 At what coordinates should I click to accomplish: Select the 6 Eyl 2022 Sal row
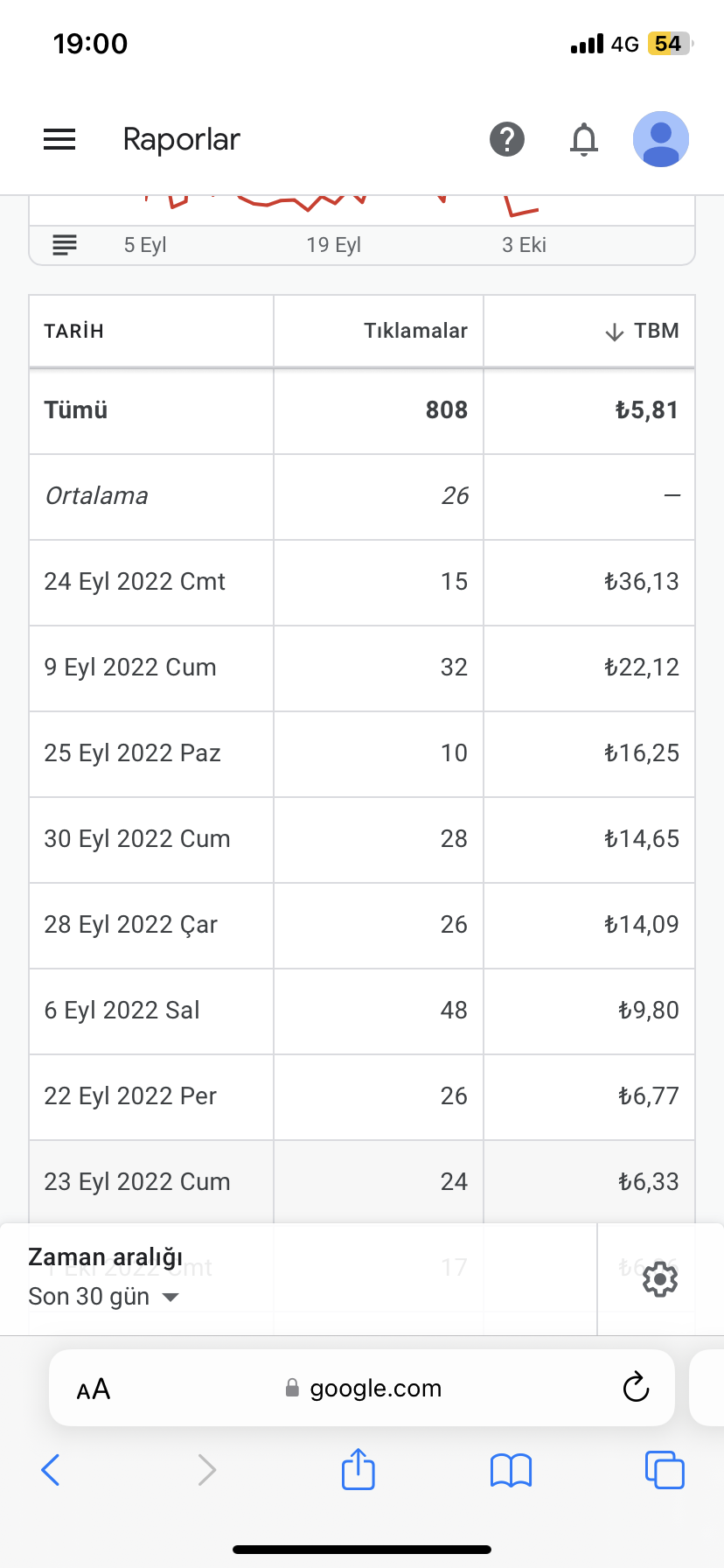(362, 1011)
